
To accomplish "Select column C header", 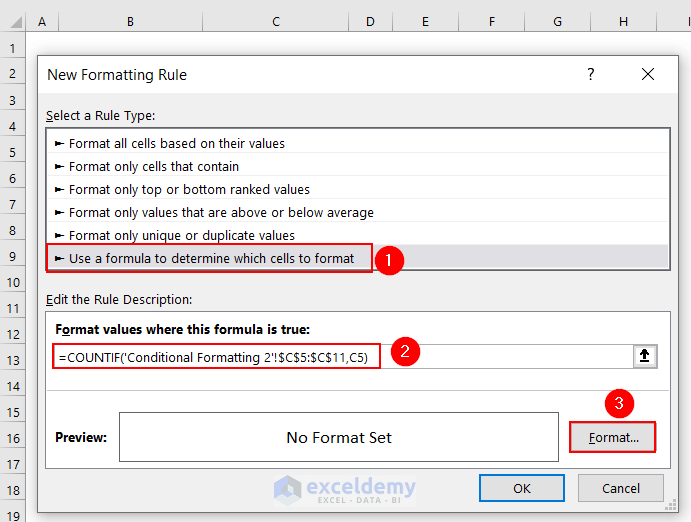I will (275, 21).
